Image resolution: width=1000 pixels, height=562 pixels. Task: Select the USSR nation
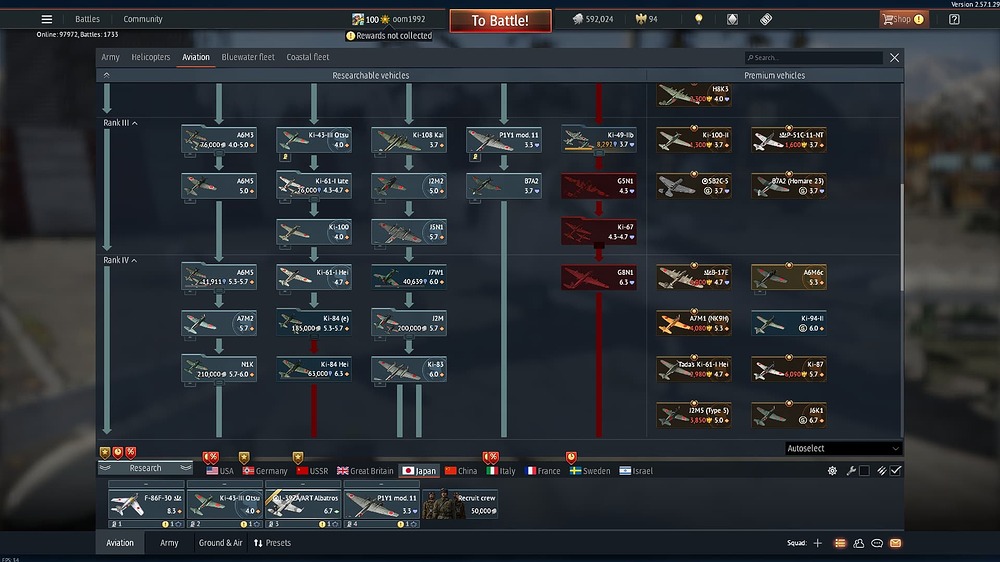tap(312, 471)
